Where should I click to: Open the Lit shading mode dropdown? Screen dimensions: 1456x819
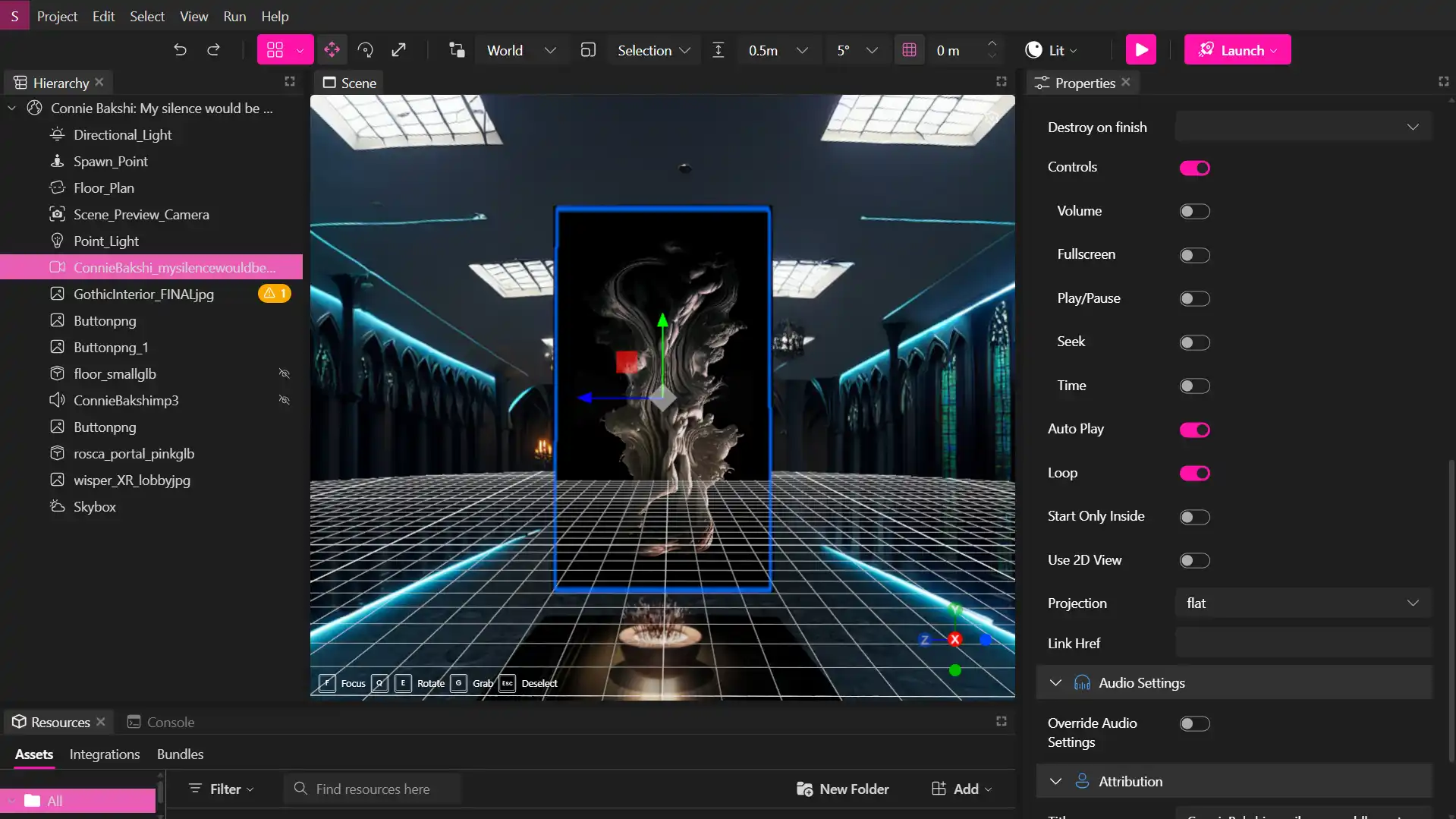click(1051, 50)
